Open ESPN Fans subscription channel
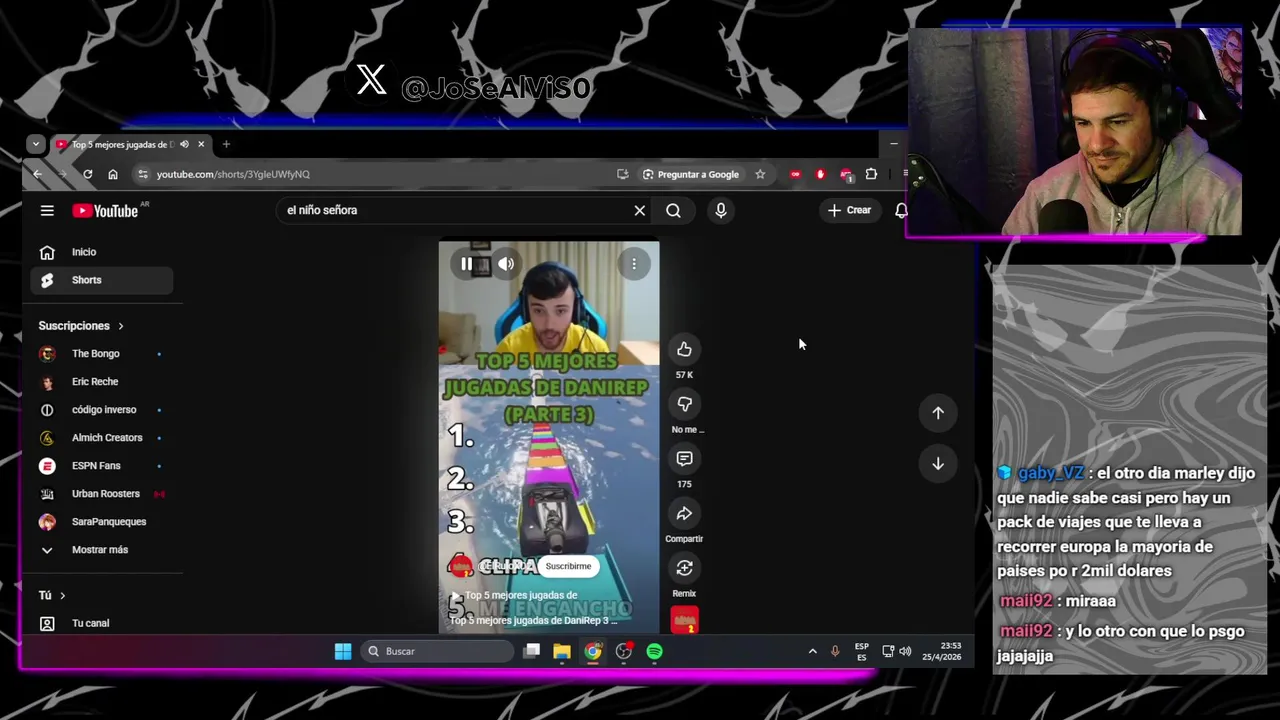The height and width of the screenshot is (720, 1280). 100,466
